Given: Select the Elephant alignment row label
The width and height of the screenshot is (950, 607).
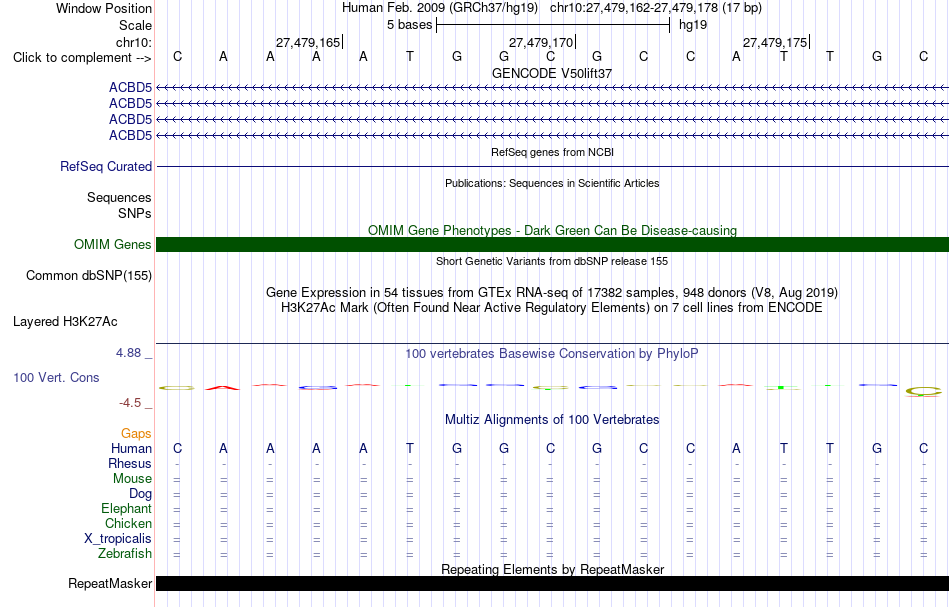Looking at the screenshot, I should tap(127, 508).
